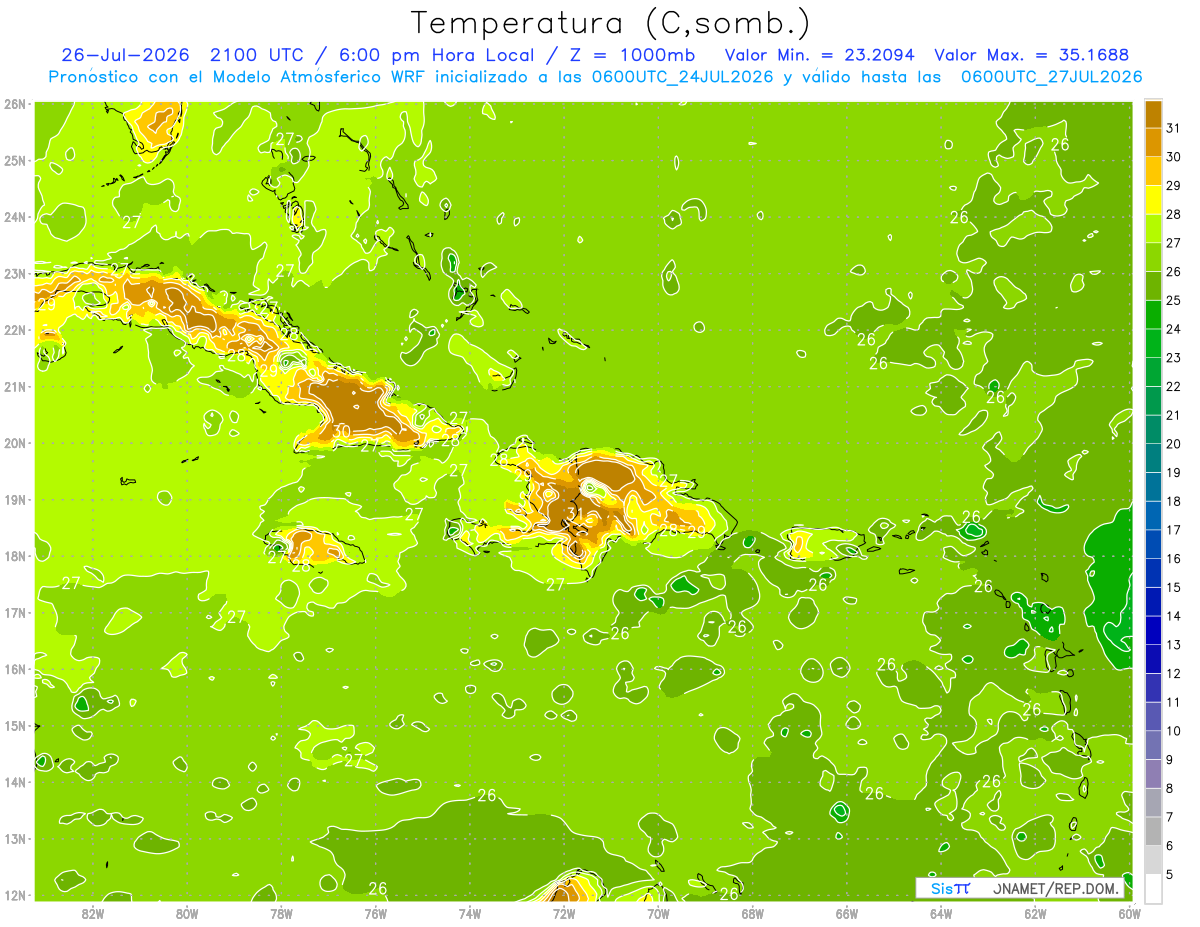
Task: Click the legend scale value 31
Action: 1173,128
